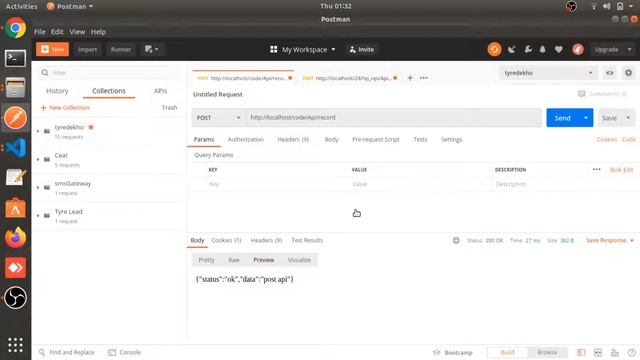Open the request Body tab
640x360 pixels.
click(331, 140)
